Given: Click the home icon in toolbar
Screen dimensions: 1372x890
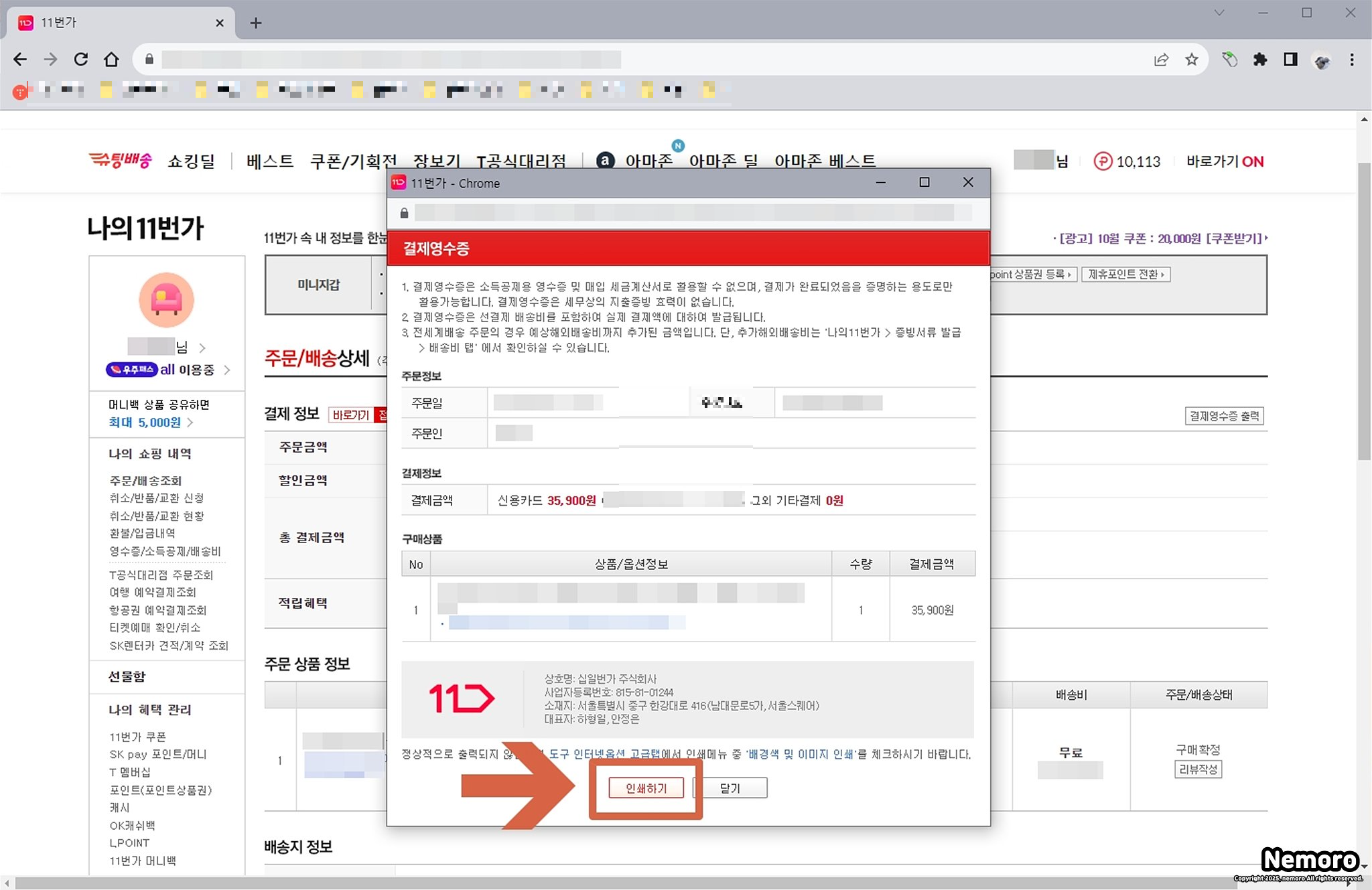Looking at the screenshot, I should point(111,60).
